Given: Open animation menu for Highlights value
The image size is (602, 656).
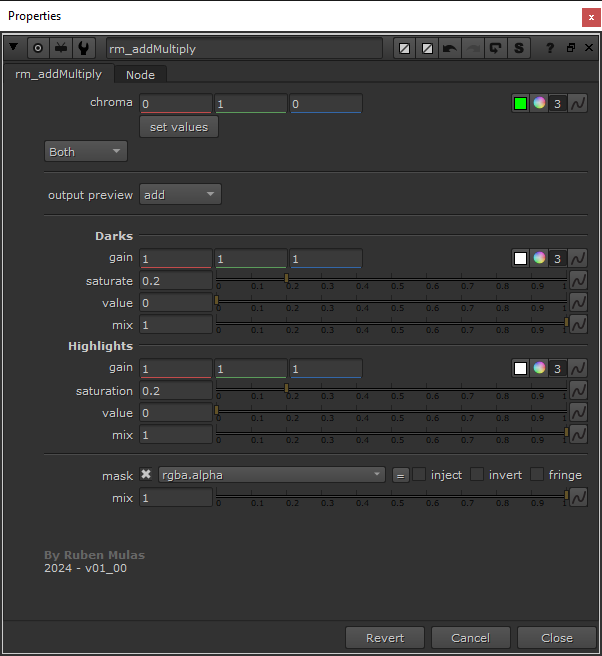Looking at the screenshot, I should (x=578, y=413).
